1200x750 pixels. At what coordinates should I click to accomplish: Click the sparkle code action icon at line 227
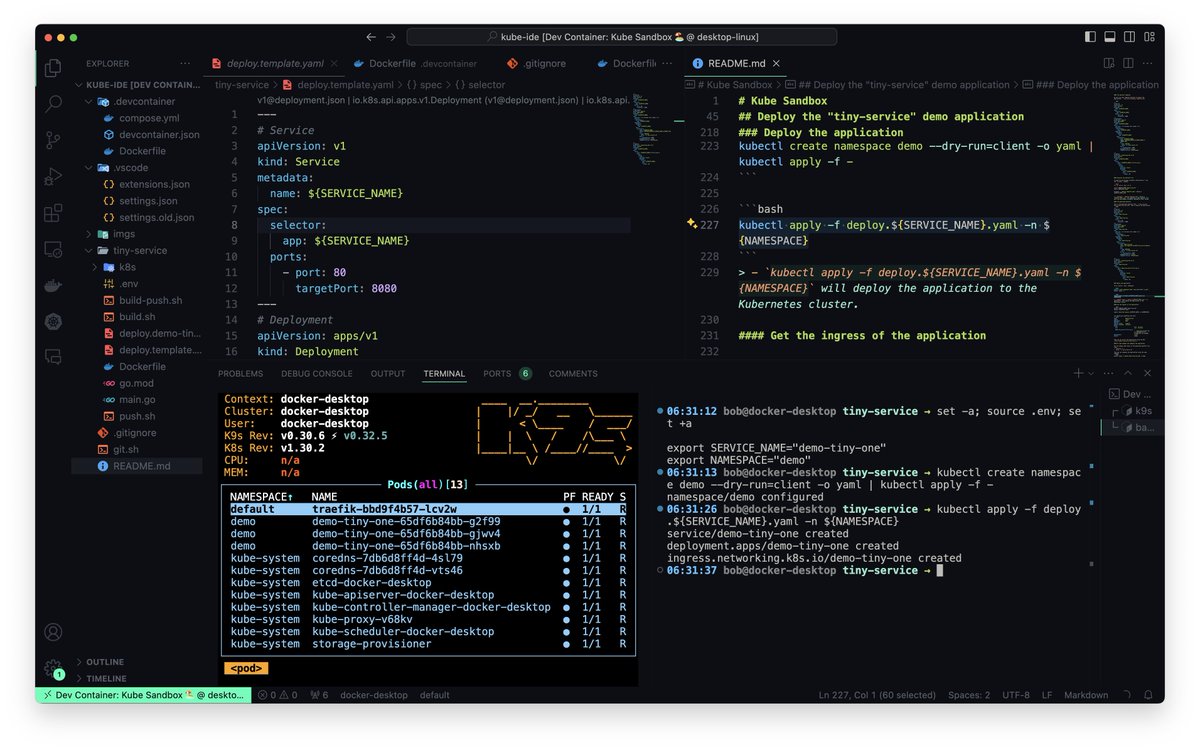point(692,225)
